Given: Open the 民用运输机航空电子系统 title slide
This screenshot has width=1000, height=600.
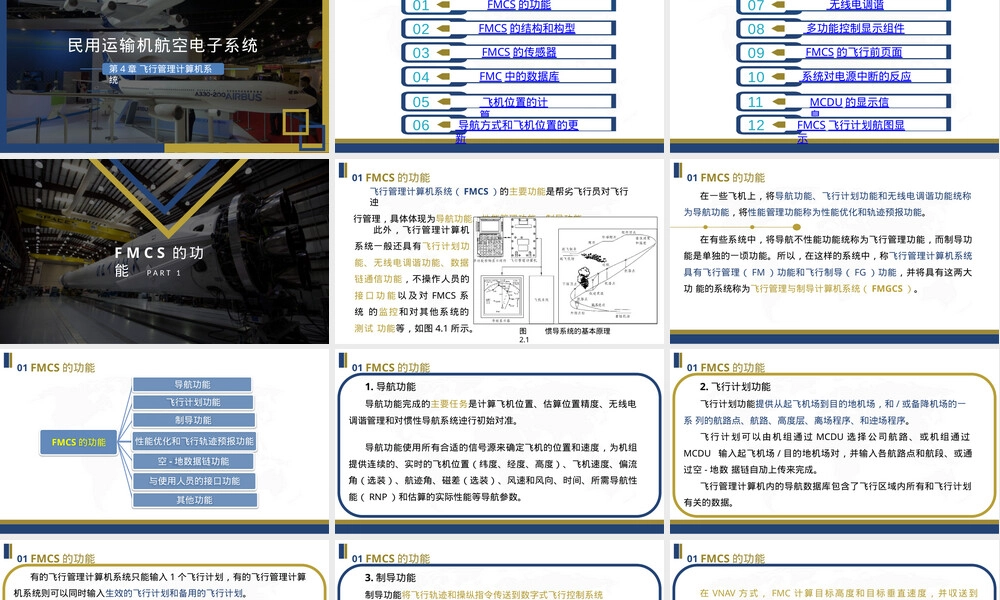Looking at the screenshot, I should [x=164, y=76].
